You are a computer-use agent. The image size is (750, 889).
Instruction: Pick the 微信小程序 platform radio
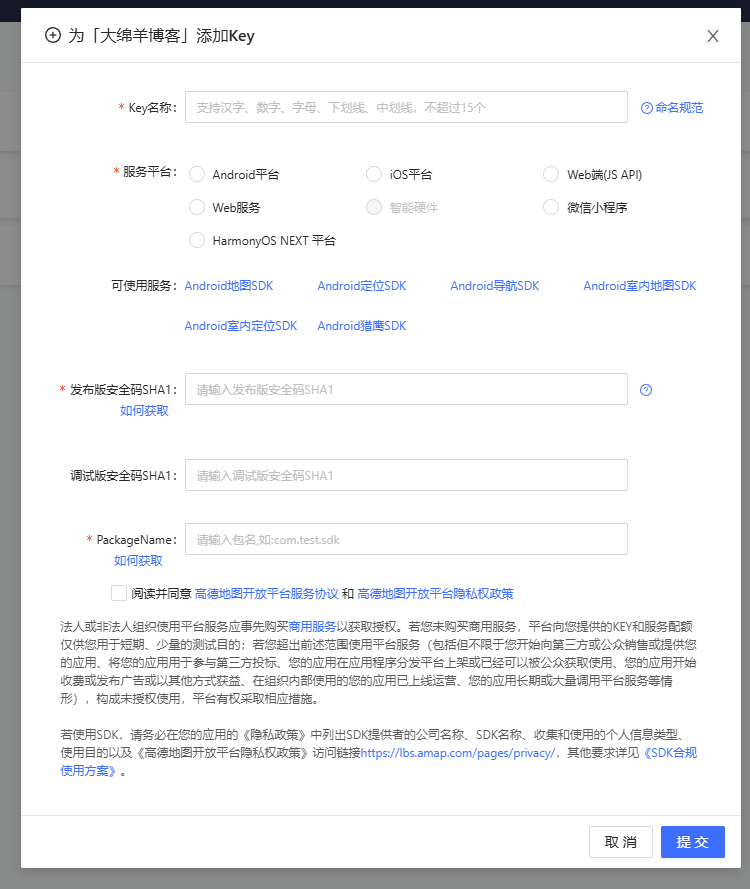tap(551, 207)
